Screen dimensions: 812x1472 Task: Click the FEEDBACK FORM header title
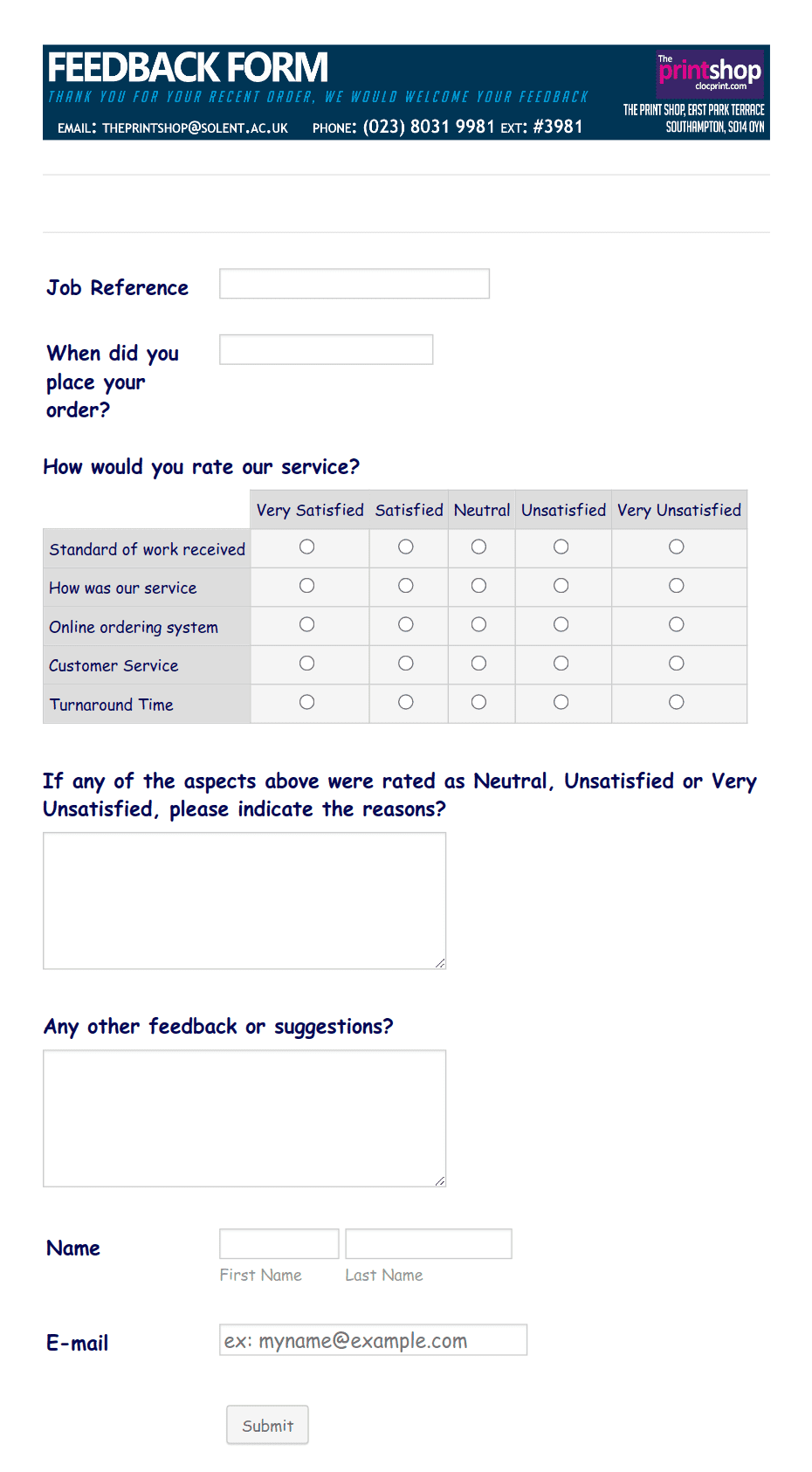188,67
